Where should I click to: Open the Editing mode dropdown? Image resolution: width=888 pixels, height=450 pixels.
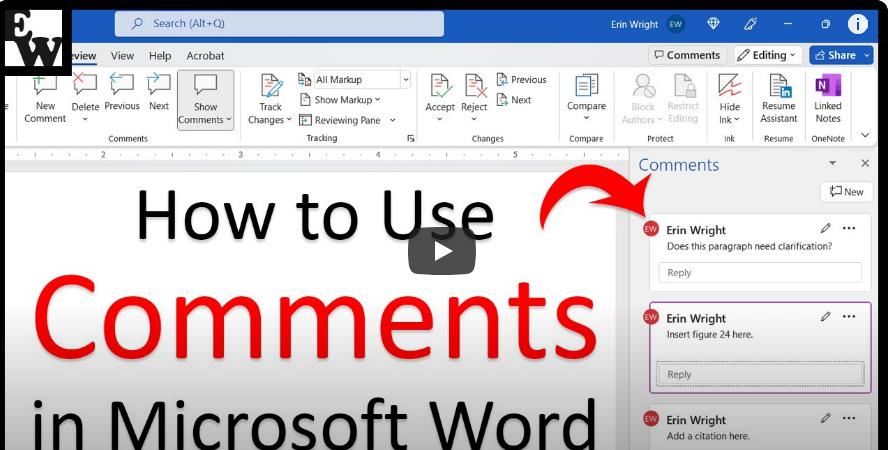coord(769,55)
